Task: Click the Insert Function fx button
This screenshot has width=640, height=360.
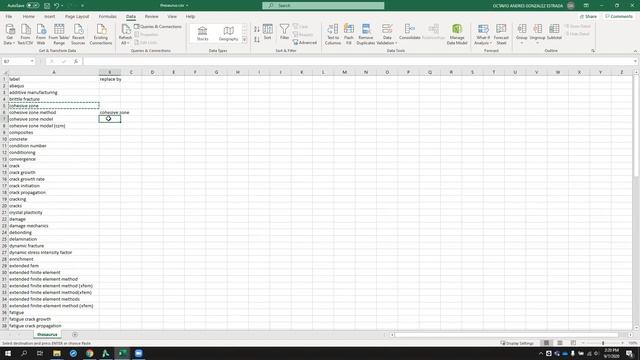Action: (x=76, y=61)
